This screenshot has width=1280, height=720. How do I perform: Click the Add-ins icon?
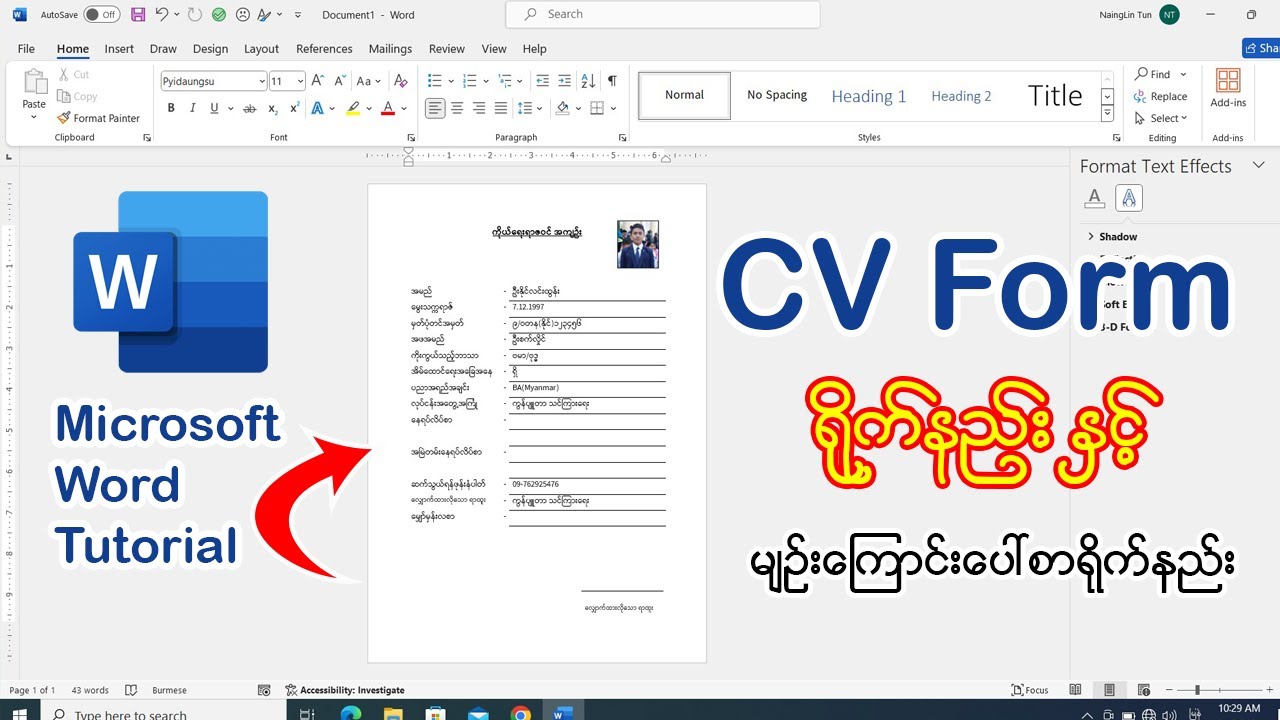pos(1228,88)
